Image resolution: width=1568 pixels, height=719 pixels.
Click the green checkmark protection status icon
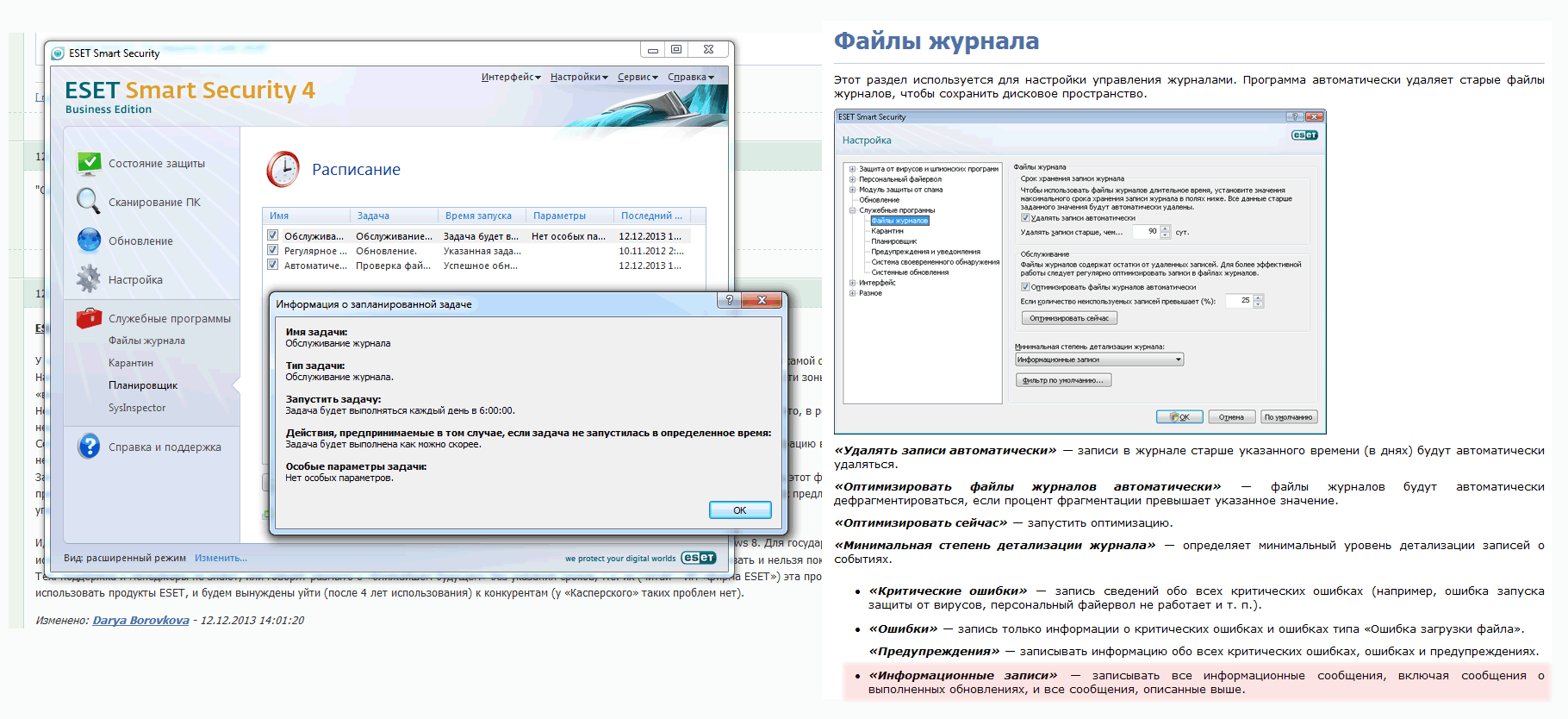click(89, 162)
